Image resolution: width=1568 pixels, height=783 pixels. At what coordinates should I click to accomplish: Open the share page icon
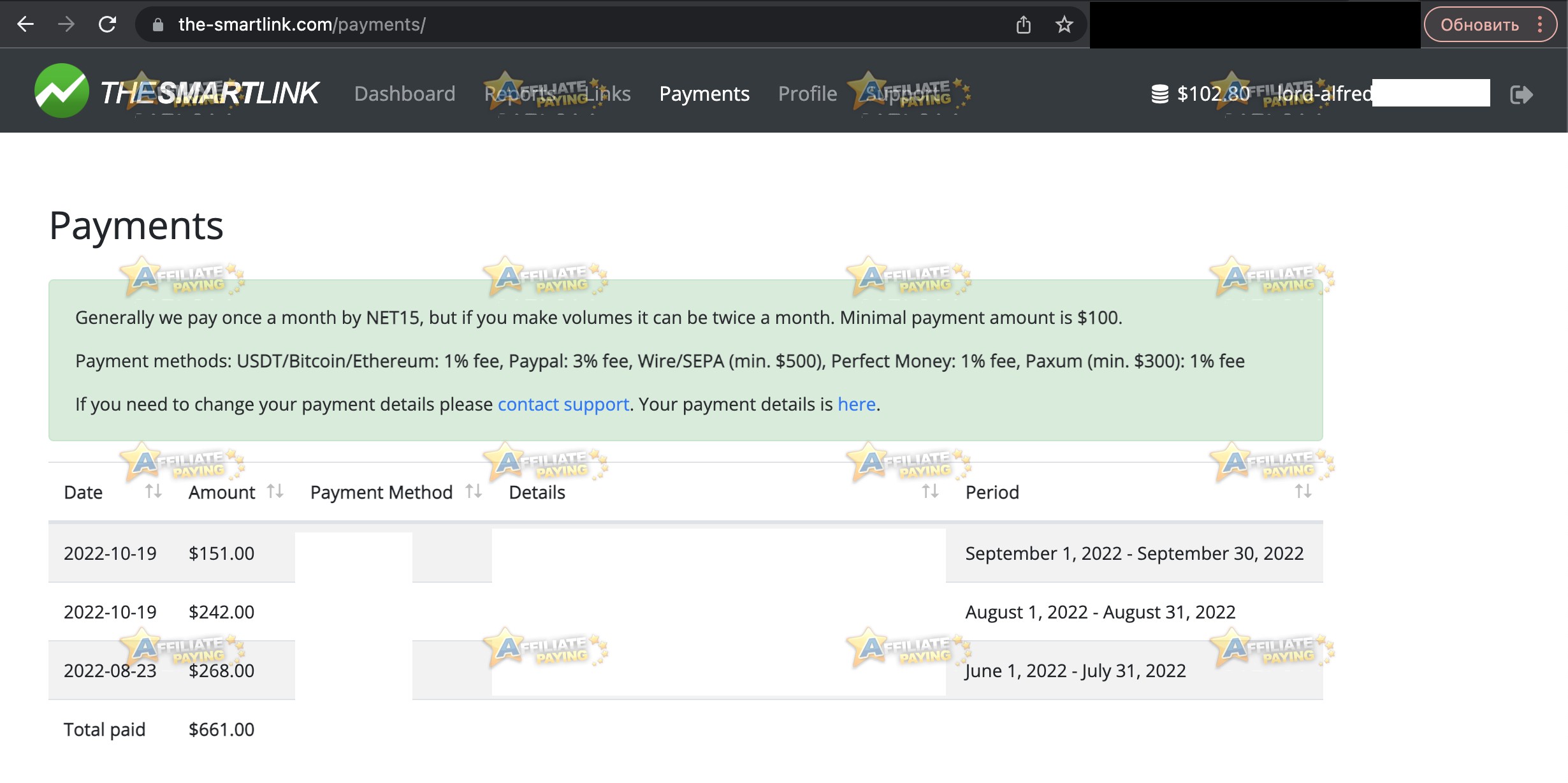point(1024,25)
